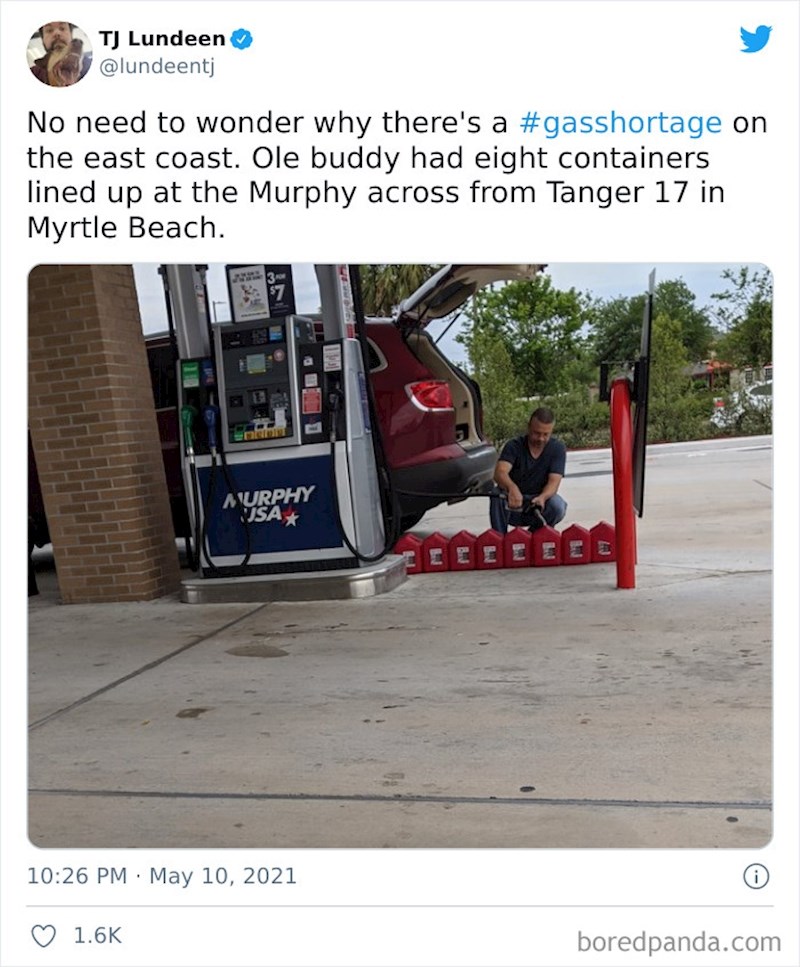This screenshot has width=800, height=967.
Task: Click the 1.6K like count
Action: 97,936
